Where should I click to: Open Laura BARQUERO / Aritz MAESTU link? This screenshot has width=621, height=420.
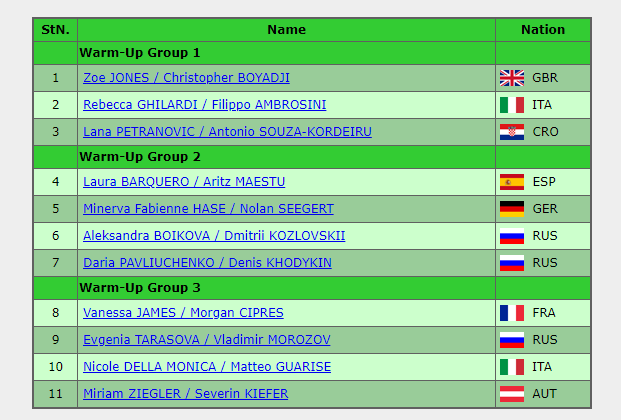[184, 181]
